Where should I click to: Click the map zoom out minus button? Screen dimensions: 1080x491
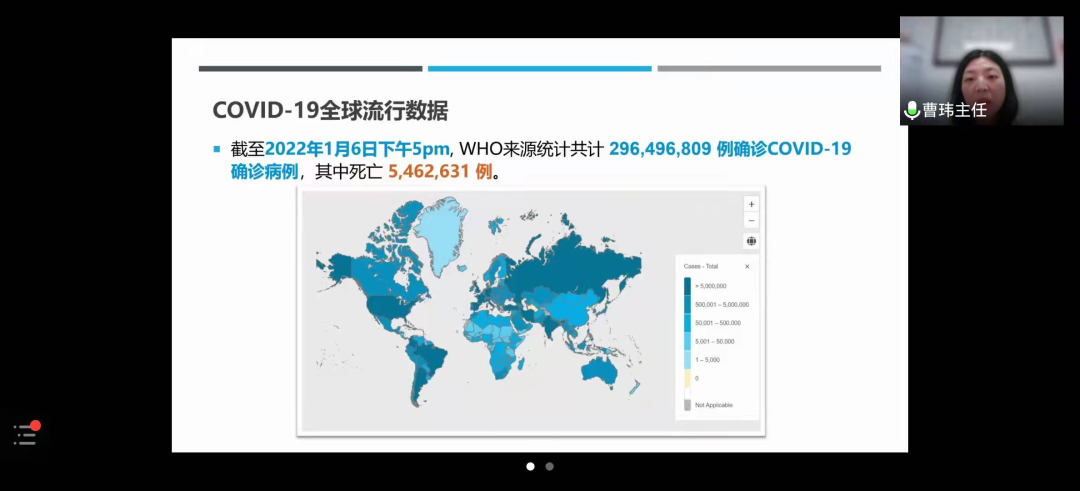pyautogui.click(x=751, y=220)
